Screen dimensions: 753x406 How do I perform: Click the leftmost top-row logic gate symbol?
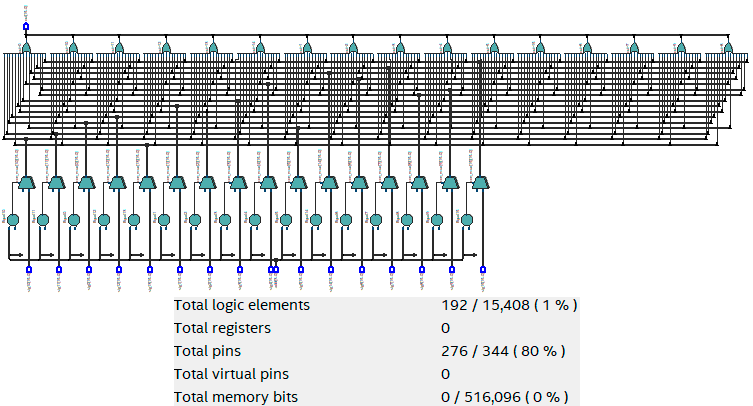(x=26, y=48)
